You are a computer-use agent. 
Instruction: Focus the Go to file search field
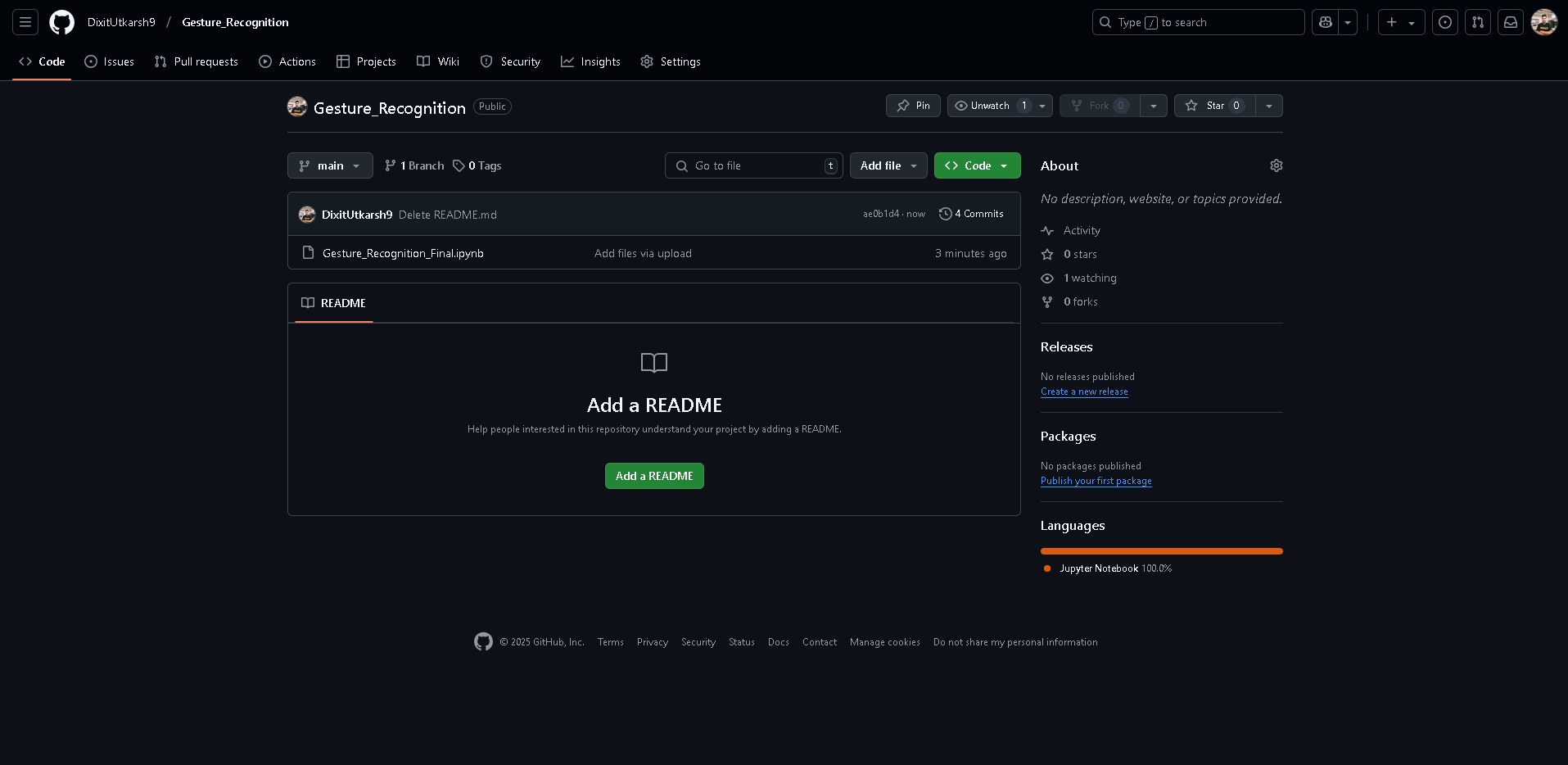pyautogui.click(x=754, y=165)
